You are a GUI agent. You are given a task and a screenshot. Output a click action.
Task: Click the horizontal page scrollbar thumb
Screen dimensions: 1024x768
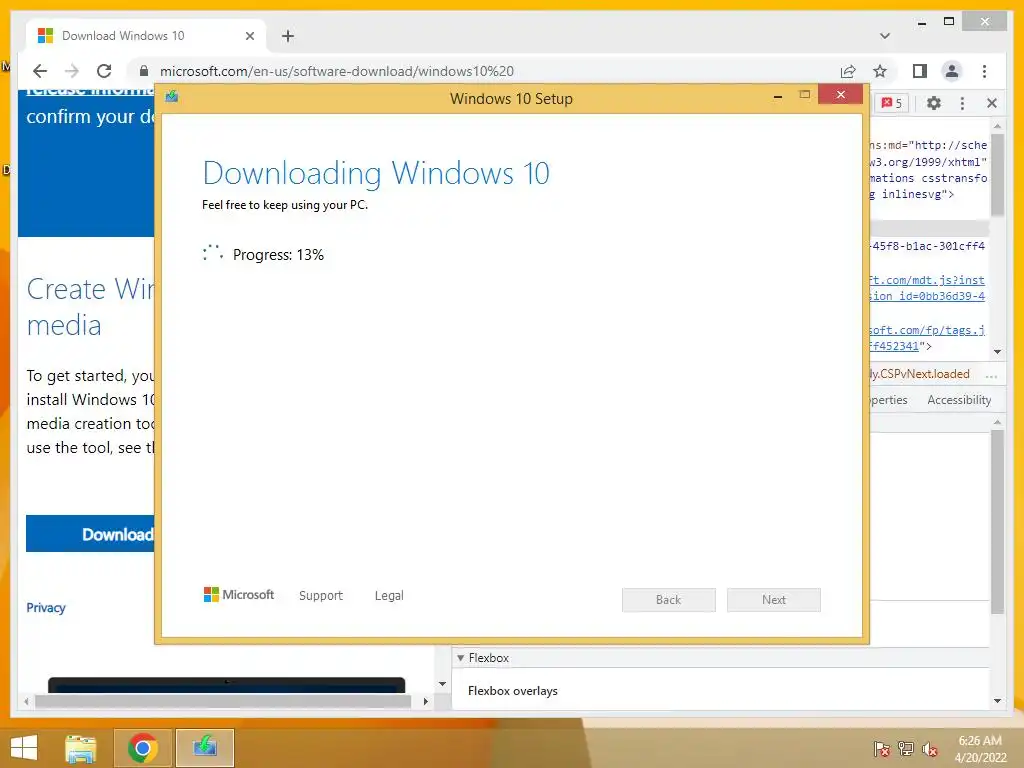(223, 701)
